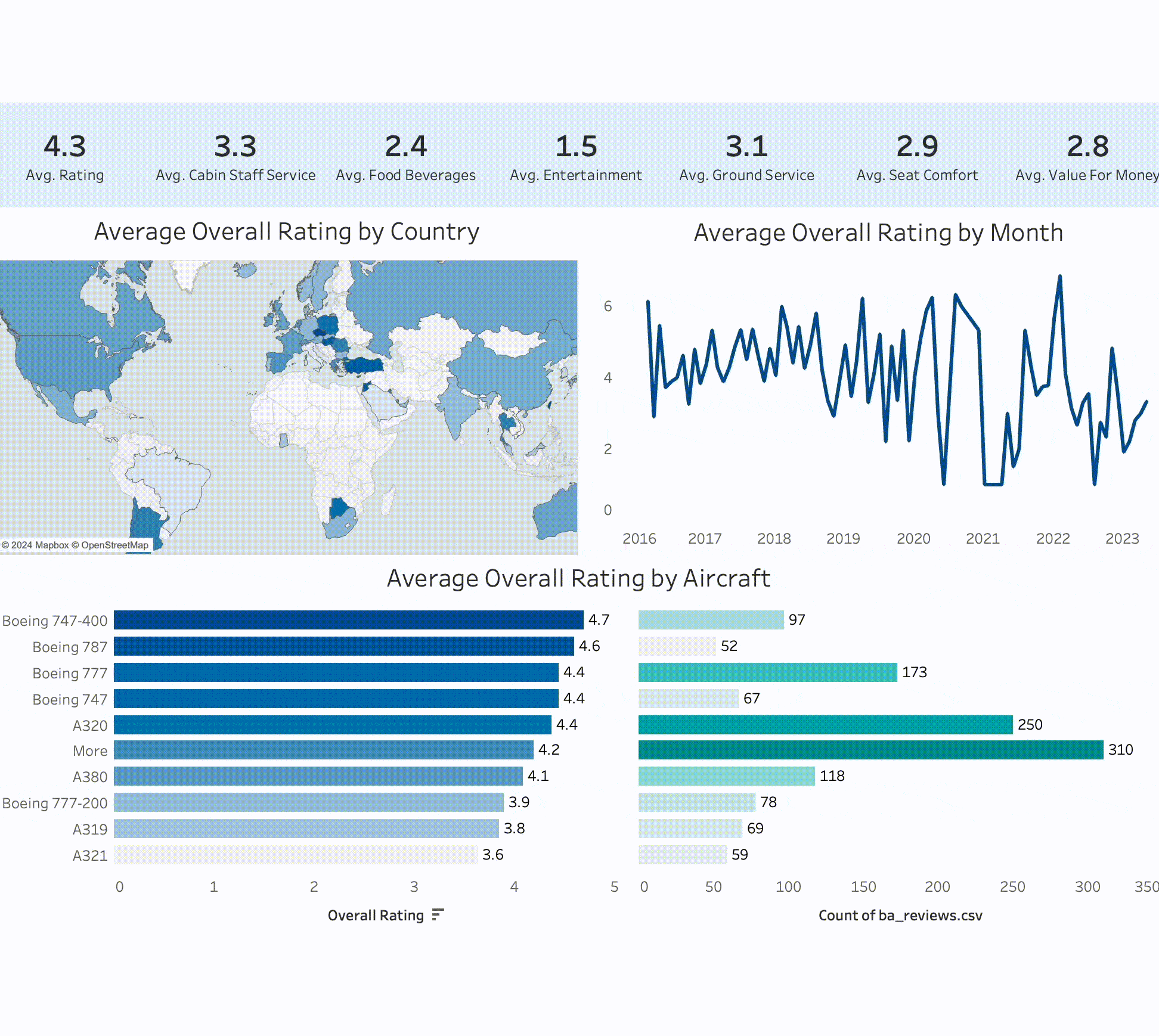Click the 2023 label on month axis

coord(1122,538)
